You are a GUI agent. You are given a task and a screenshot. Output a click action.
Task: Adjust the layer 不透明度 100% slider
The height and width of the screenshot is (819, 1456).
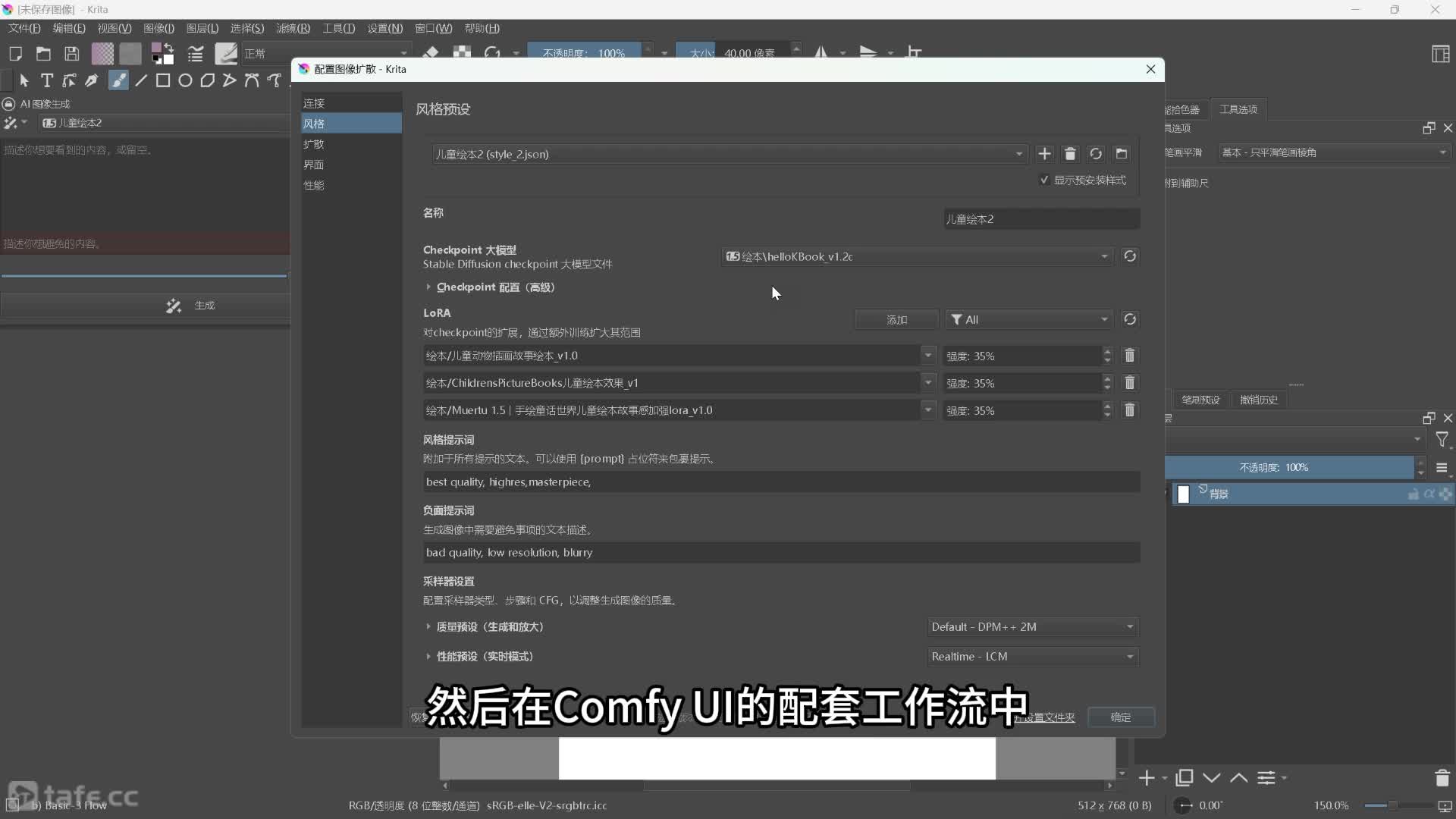tap(1289, 468)
